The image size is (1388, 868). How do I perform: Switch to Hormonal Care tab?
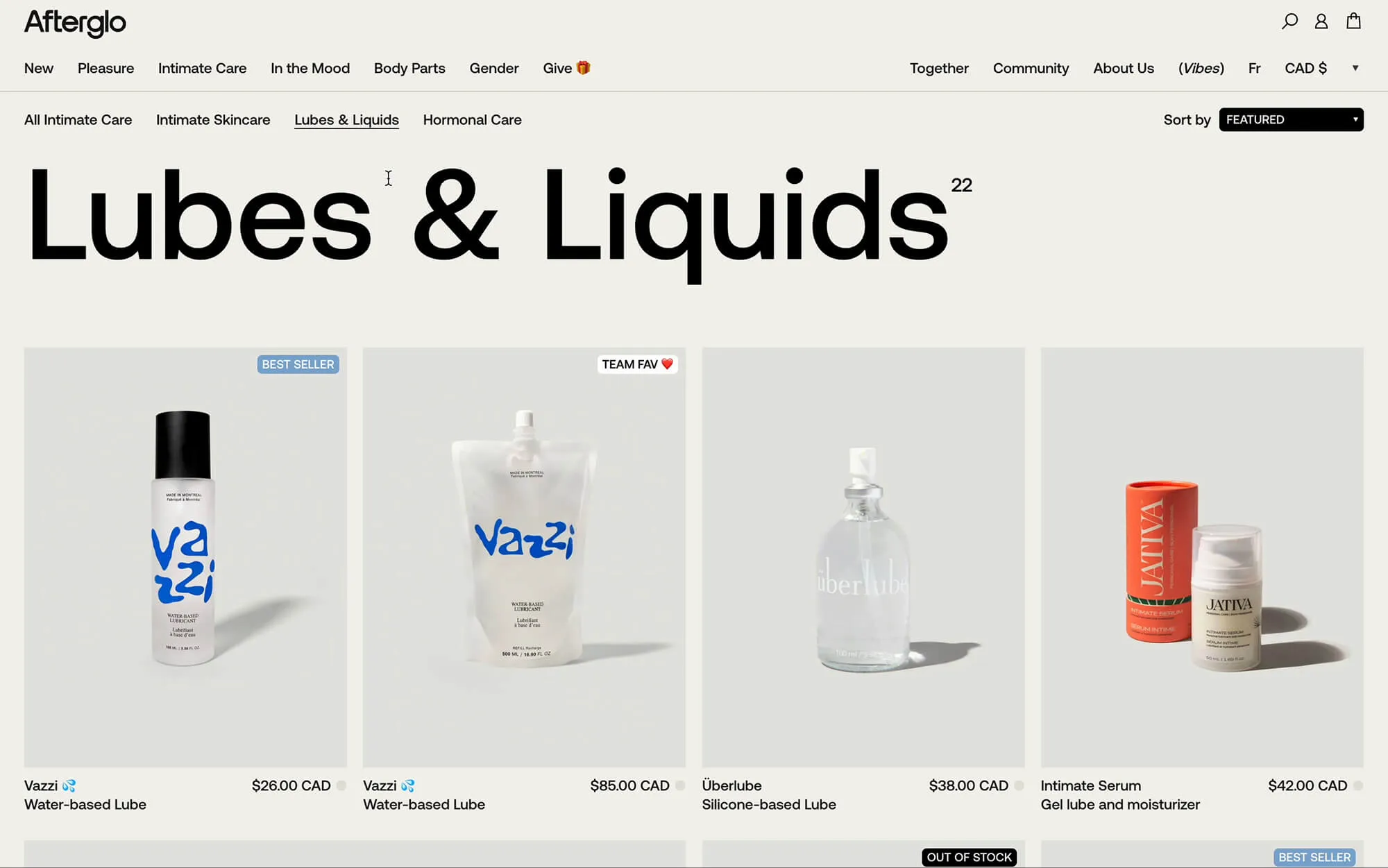pyautogui.click(x=472, y=119)
